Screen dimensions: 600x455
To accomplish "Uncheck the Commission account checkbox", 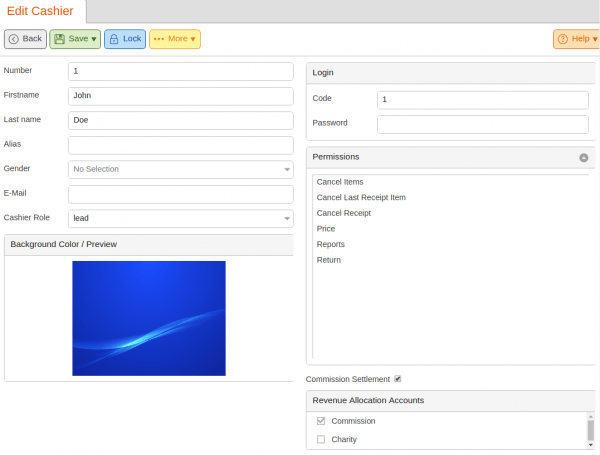I will (321, 421).
